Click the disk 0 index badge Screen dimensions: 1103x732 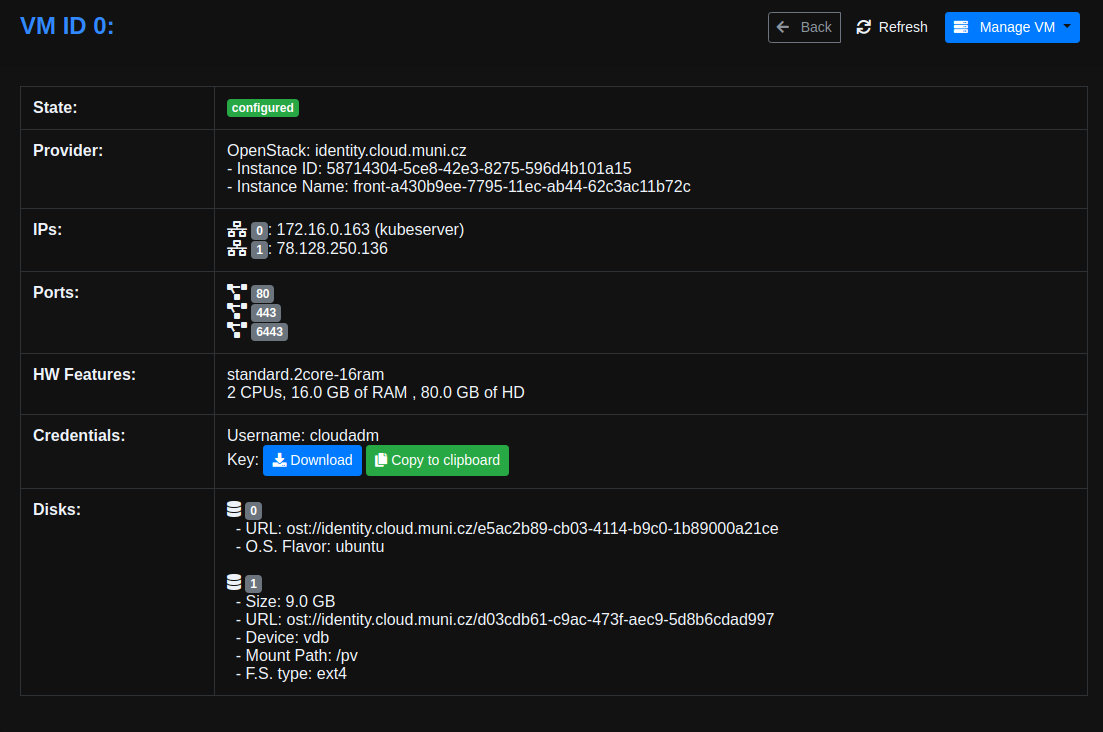pyautogui.click(x=253, y=511)
